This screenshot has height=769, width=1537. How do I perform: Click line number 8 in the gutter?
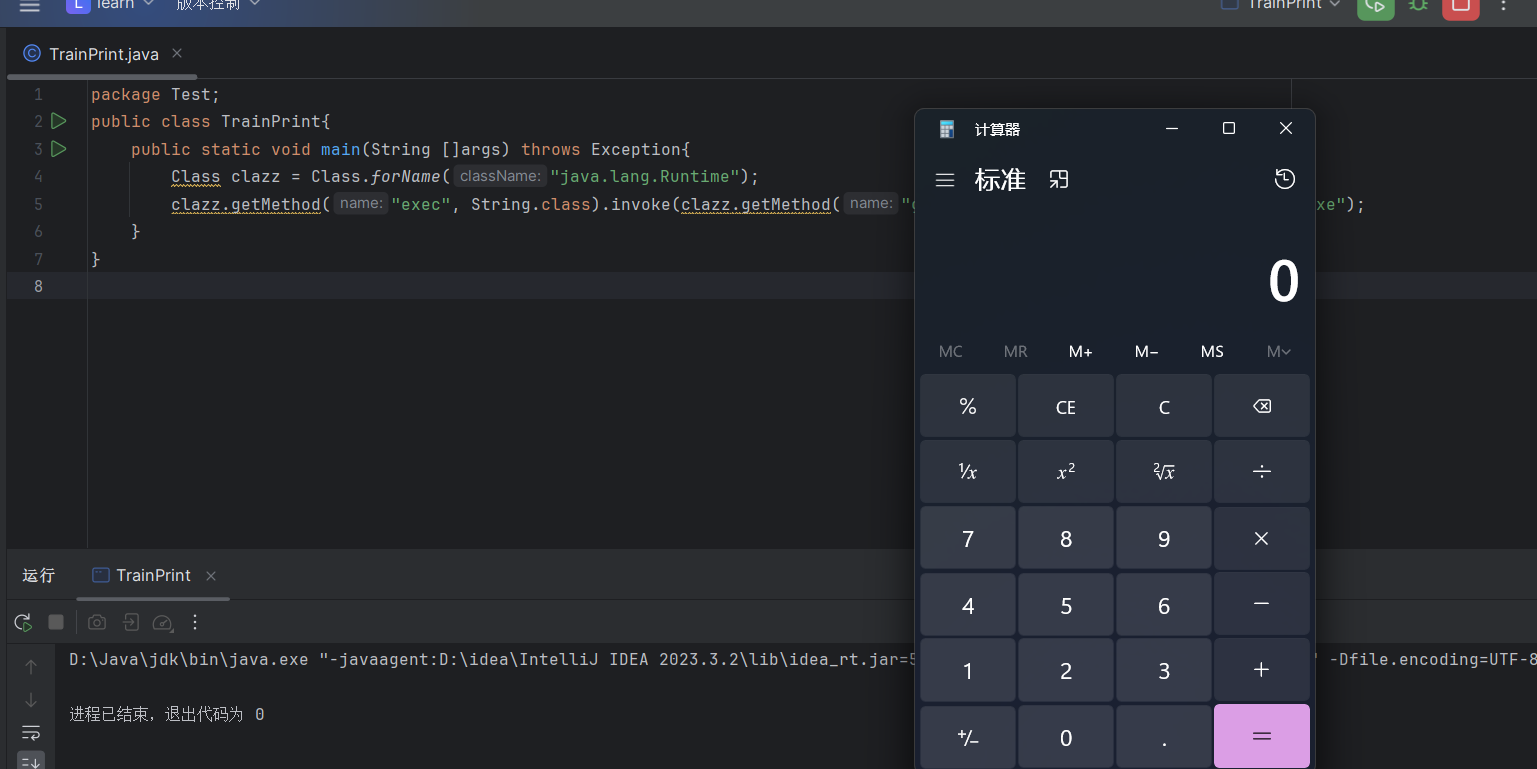tap(38, 286)
